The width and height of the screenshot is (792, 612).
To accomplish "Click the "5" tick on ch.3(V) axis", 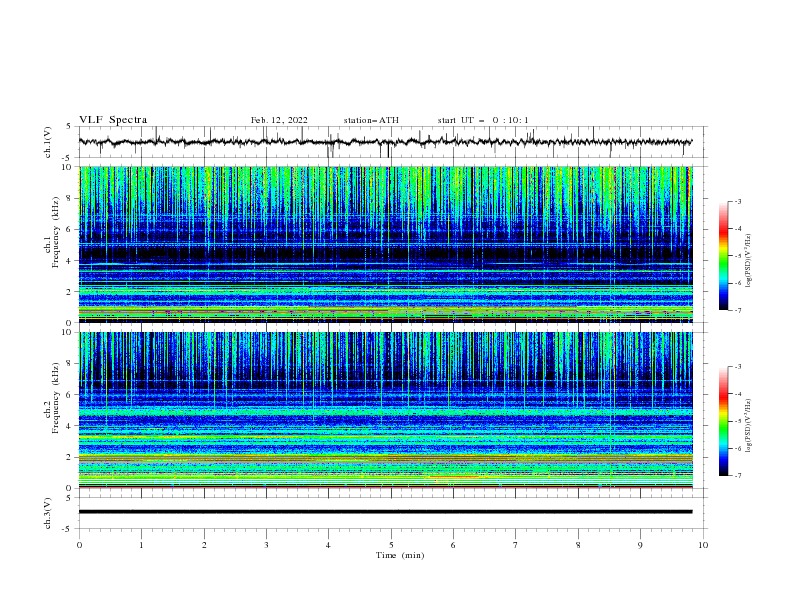I will pos(70,498).
